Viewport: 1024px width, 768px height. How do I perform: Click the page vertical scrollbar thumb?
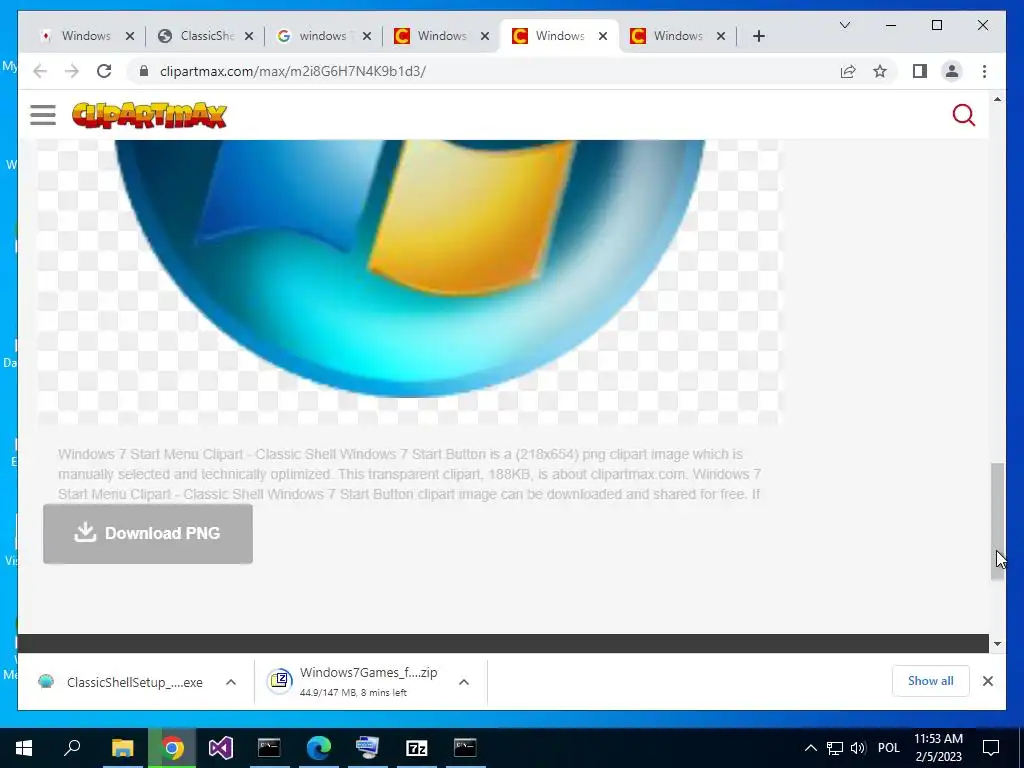pyautogui.click(x=997, y=521)
